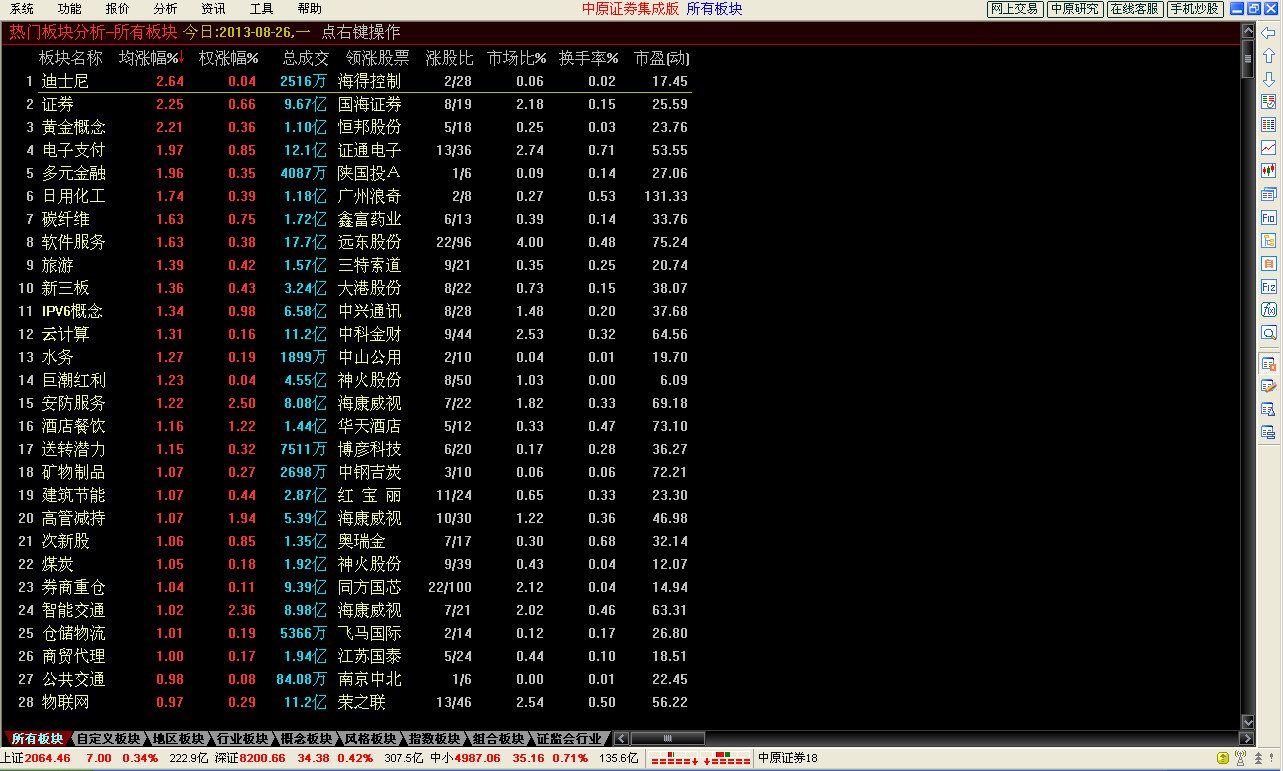Click the red-green up-arrow status indicator
Screen dimensions: 1283x771
727,759
